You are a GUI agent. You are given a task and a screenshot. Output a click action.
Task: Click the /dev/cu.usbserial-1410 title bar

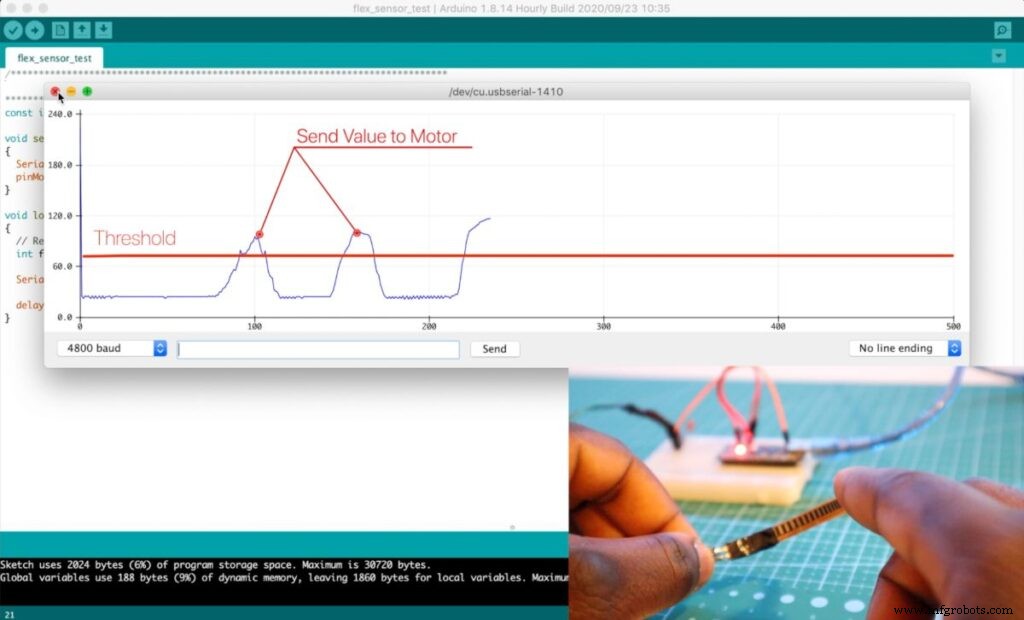pos(506,92)
